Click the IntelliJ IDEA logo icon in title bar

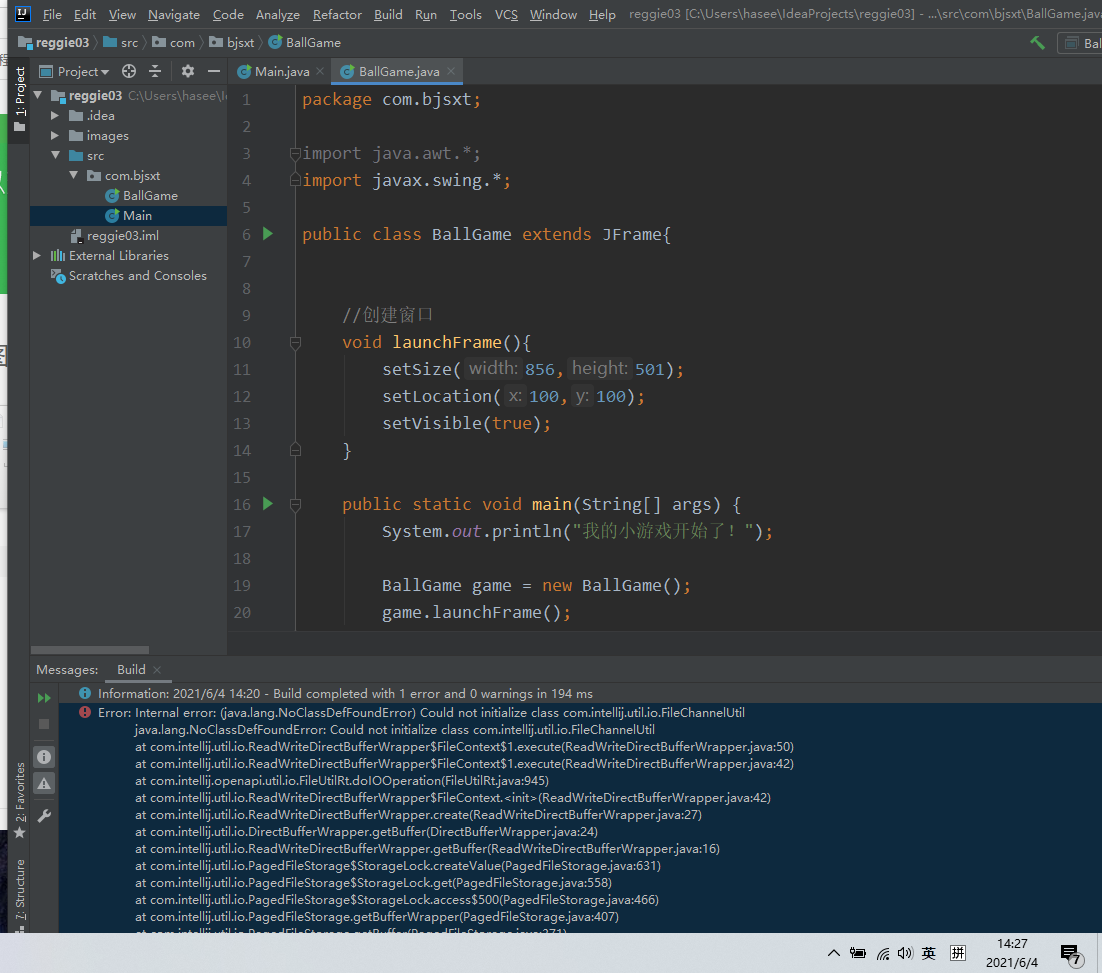point(22,14)
